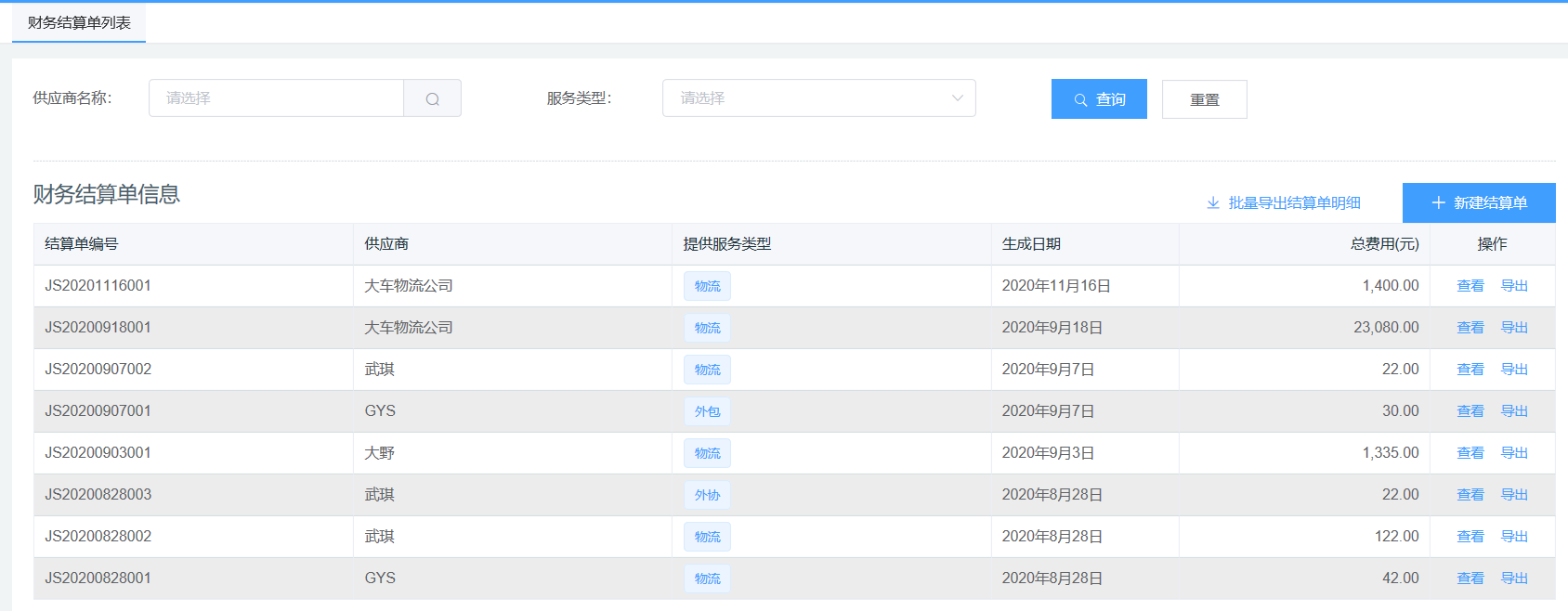View settlement JS20200828002 details
The height and width of the screenshot is (611, 1568).
click(x=1470, y=537)
